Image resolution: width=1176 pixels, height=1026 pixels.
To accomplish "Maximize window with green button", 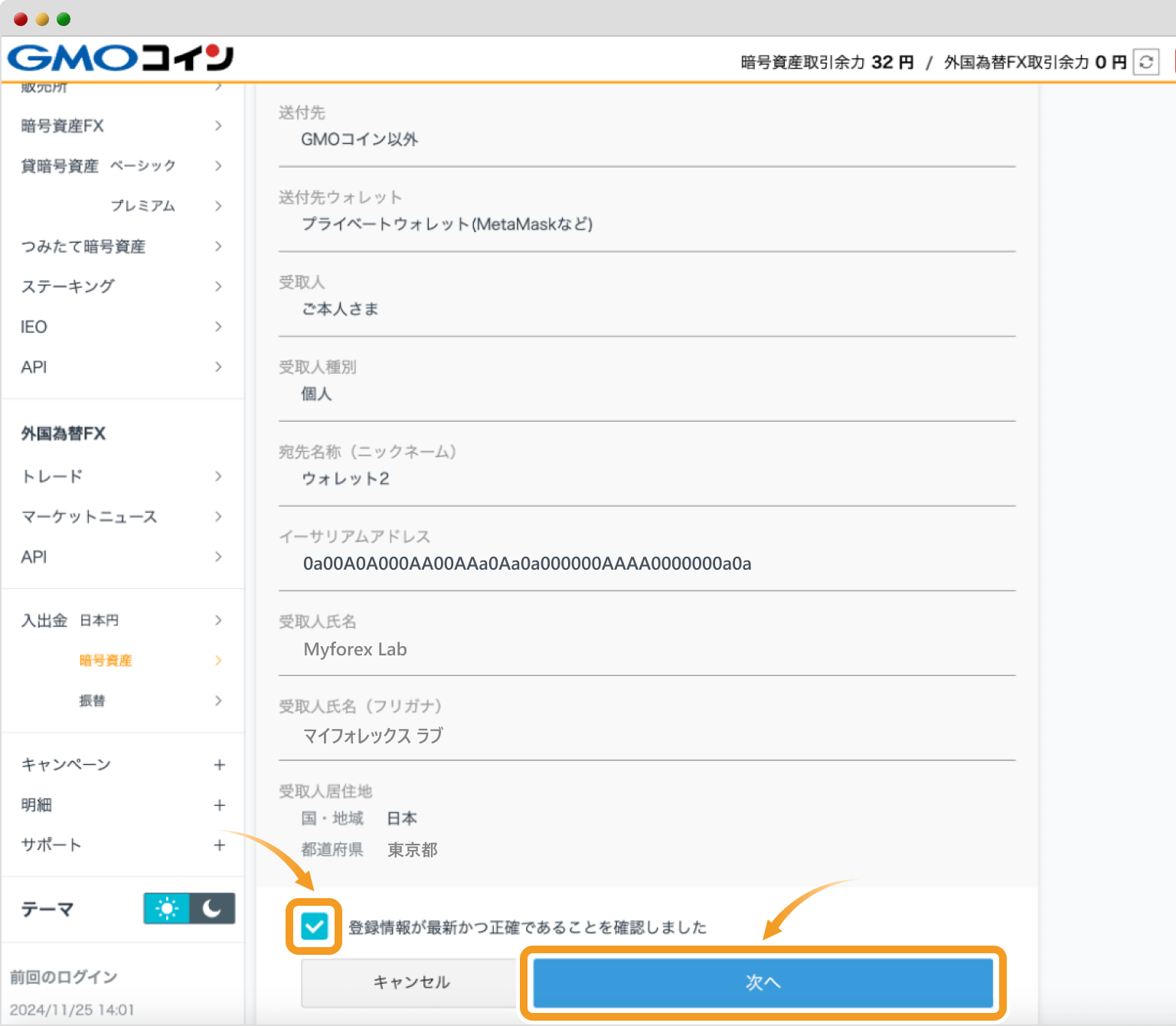I will (64, 19).
